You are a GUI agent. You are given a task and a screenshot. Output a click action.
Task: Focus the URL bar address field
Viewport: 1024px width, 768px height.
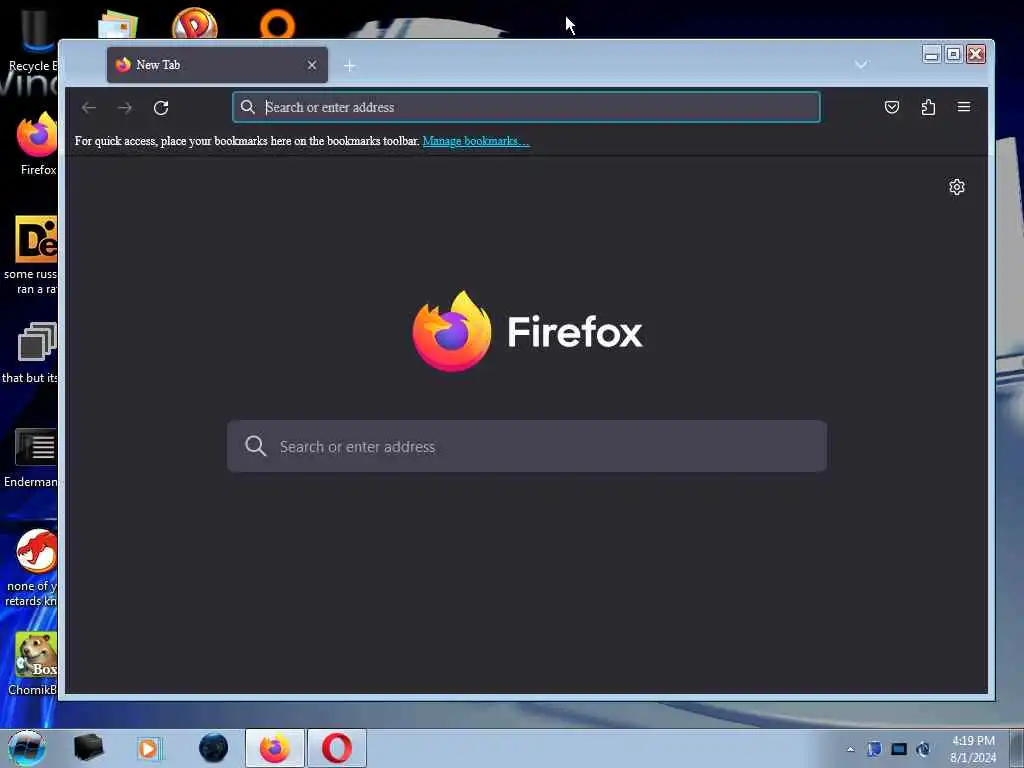pyautogui.click(x=526, y=107)
